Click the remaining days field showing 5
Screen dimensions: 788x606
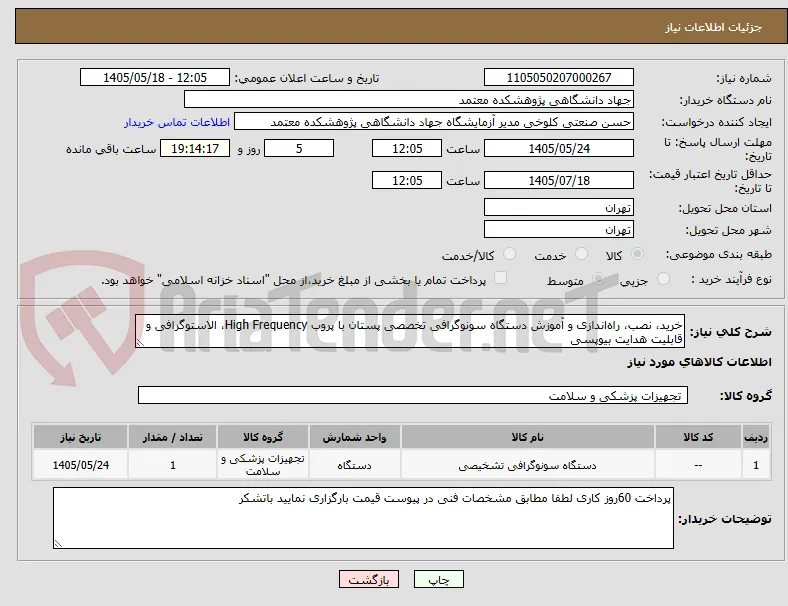point(299,148)
